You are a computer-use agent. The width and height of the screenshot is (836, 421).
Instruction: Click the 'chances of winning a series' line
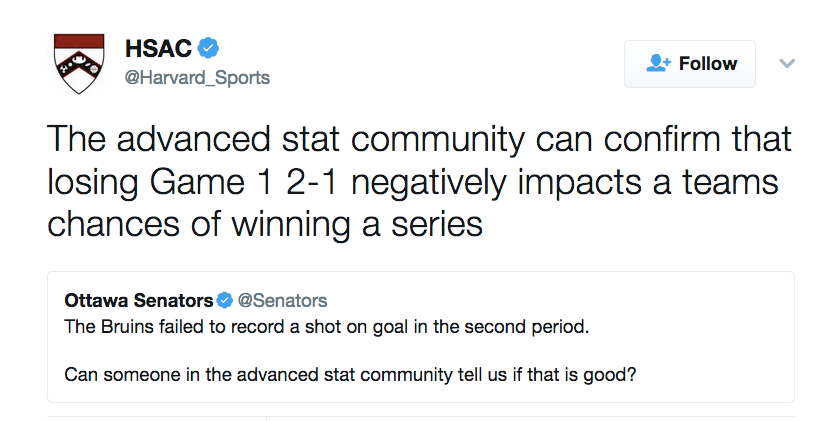pyautogui.click(x=265, y=224)
